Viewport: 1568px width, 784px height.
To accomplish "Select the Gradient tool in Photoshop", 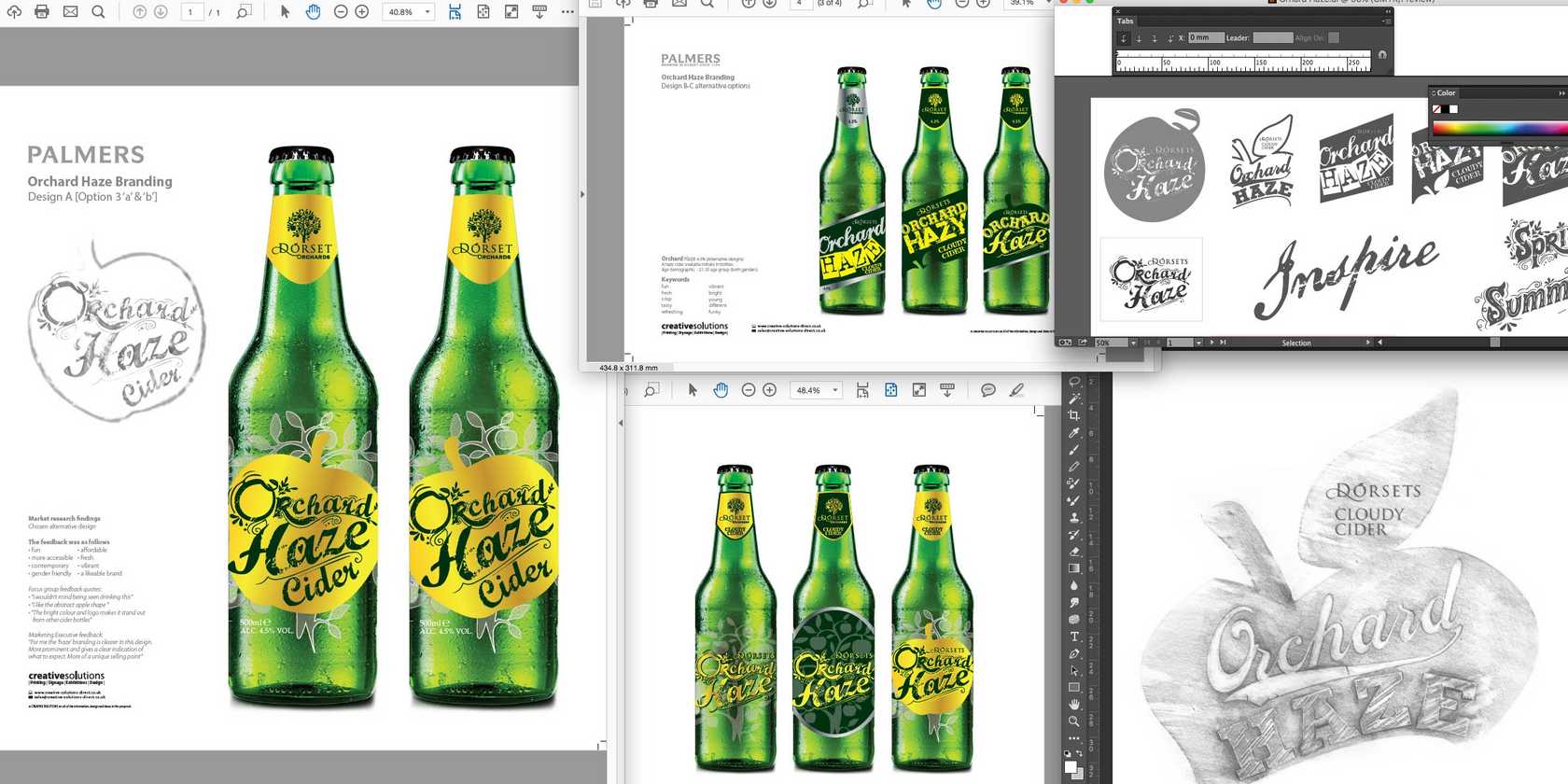I will pyautogui.click(x=1074, y=567).
